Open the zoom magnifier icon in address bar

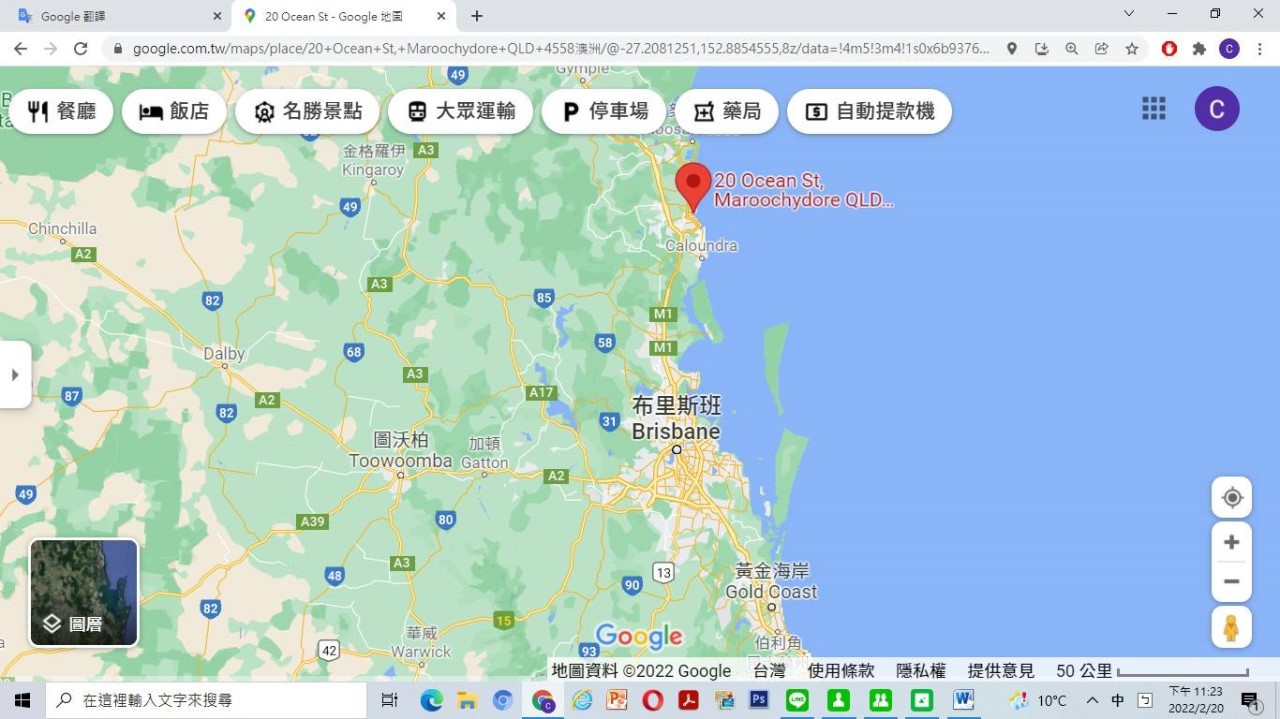click(x=1072, y=48)
